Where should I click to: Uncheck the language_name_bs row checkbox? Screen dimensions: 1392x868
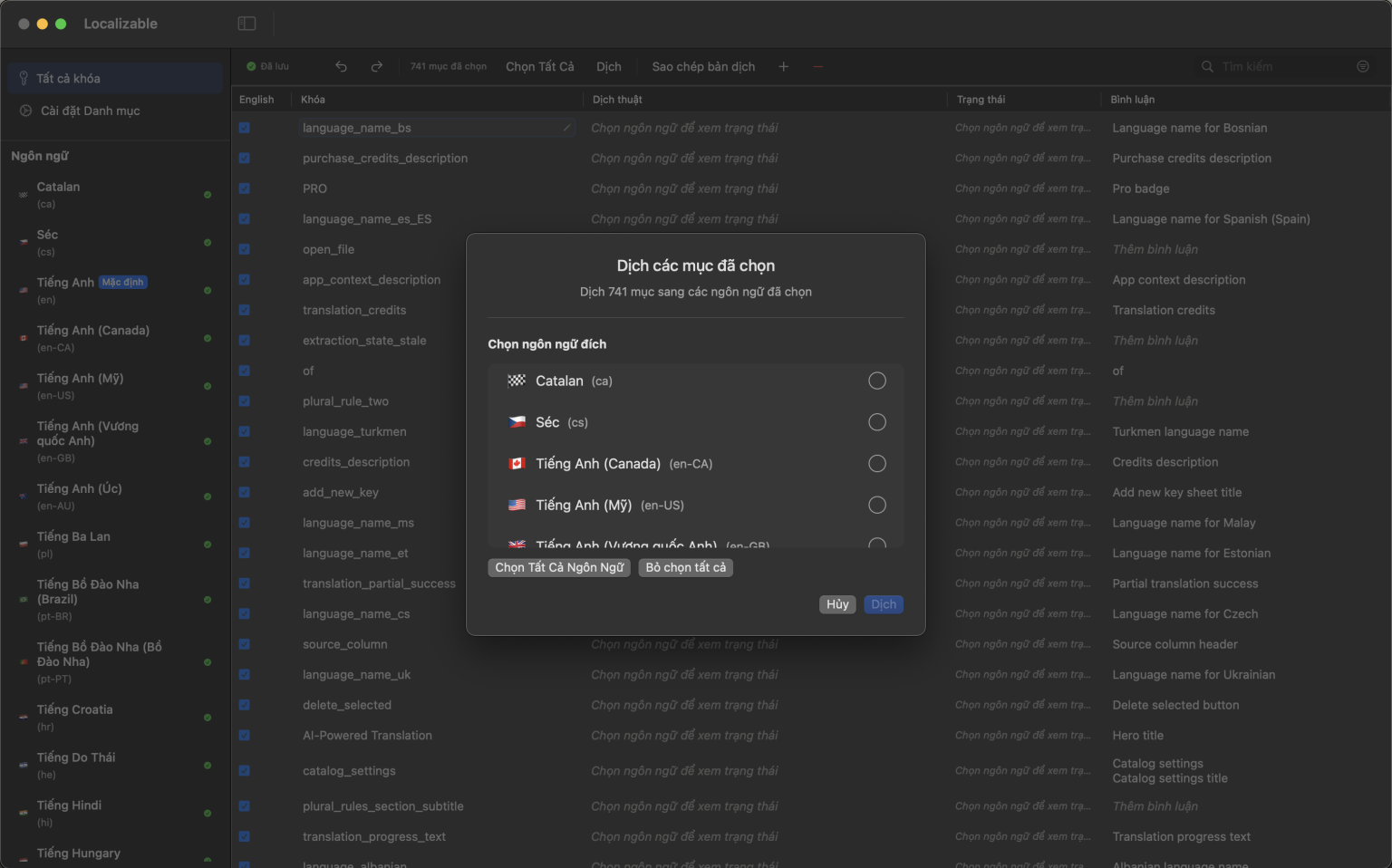(245, 128)
